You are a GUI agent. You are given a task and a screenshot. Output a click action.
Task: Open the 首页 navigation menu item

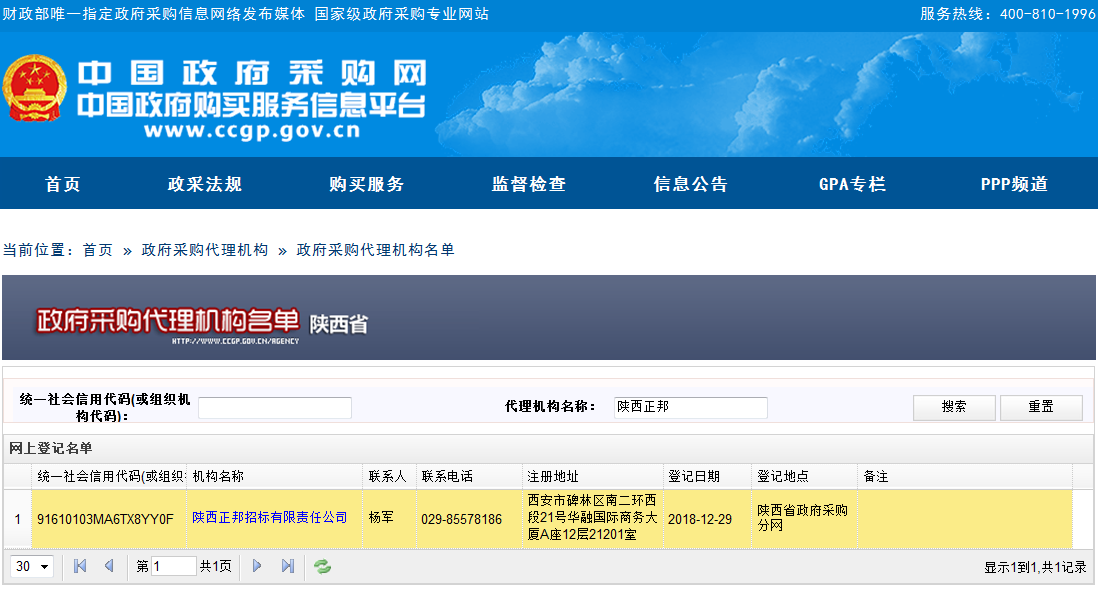63,184
